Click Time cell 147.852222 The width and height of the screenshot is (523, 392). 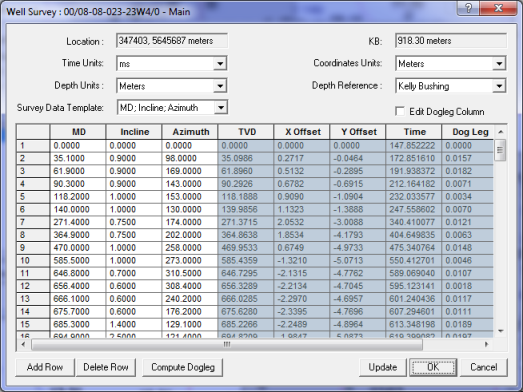click(x=415, y=145)
